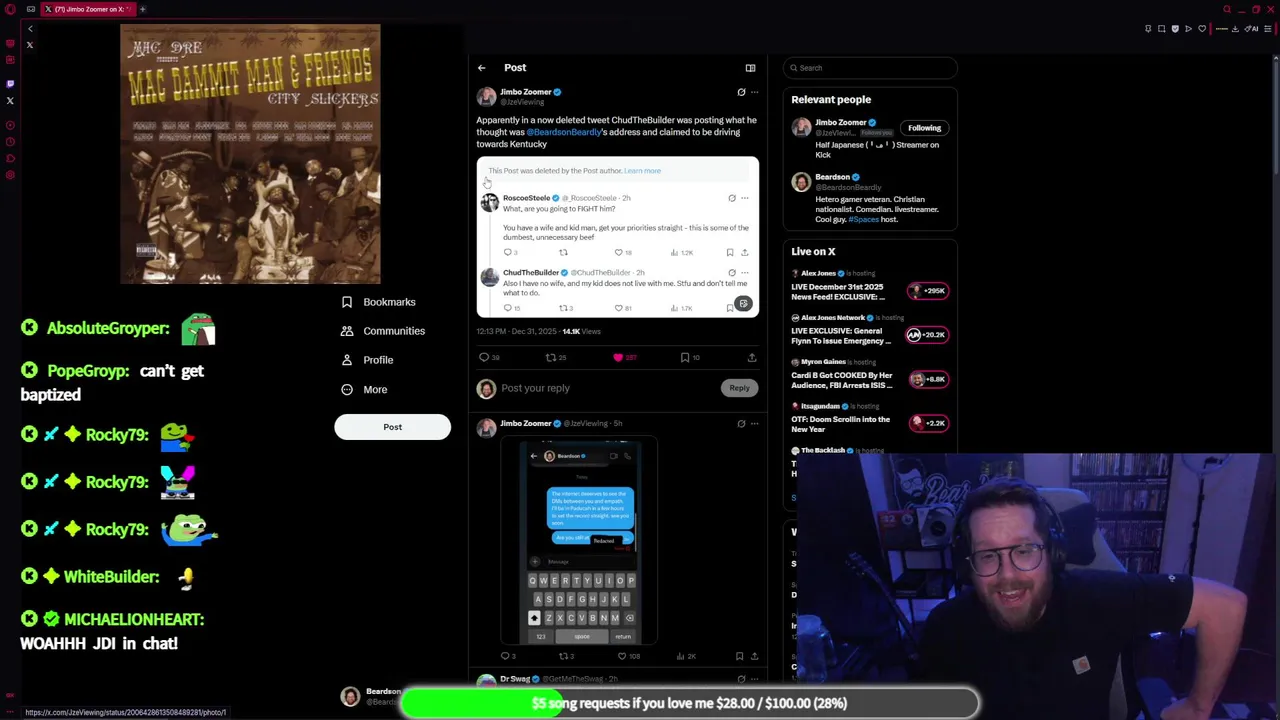Click the image edit icon on quoted screenshot
This screenshot has height=720, width=1280.
pos(743,303)
